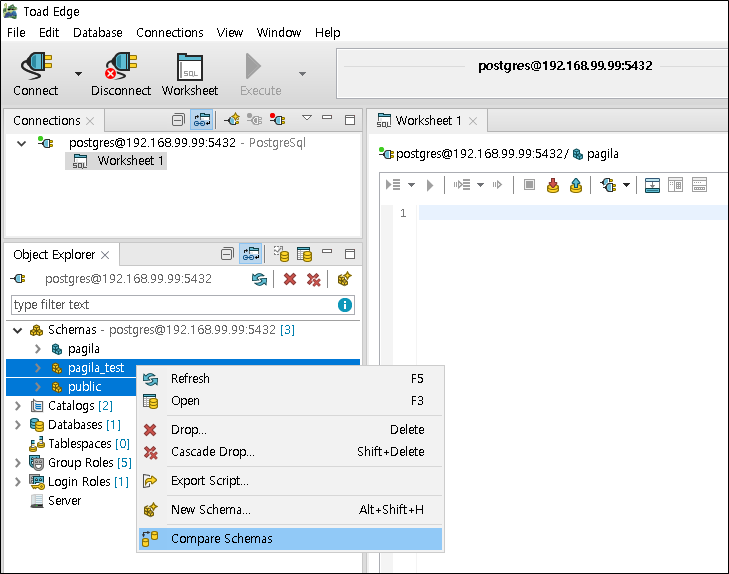This screenshot has width=729, height=574.
Task: Collapse the Schemas tree node
Action: (18, 330)
